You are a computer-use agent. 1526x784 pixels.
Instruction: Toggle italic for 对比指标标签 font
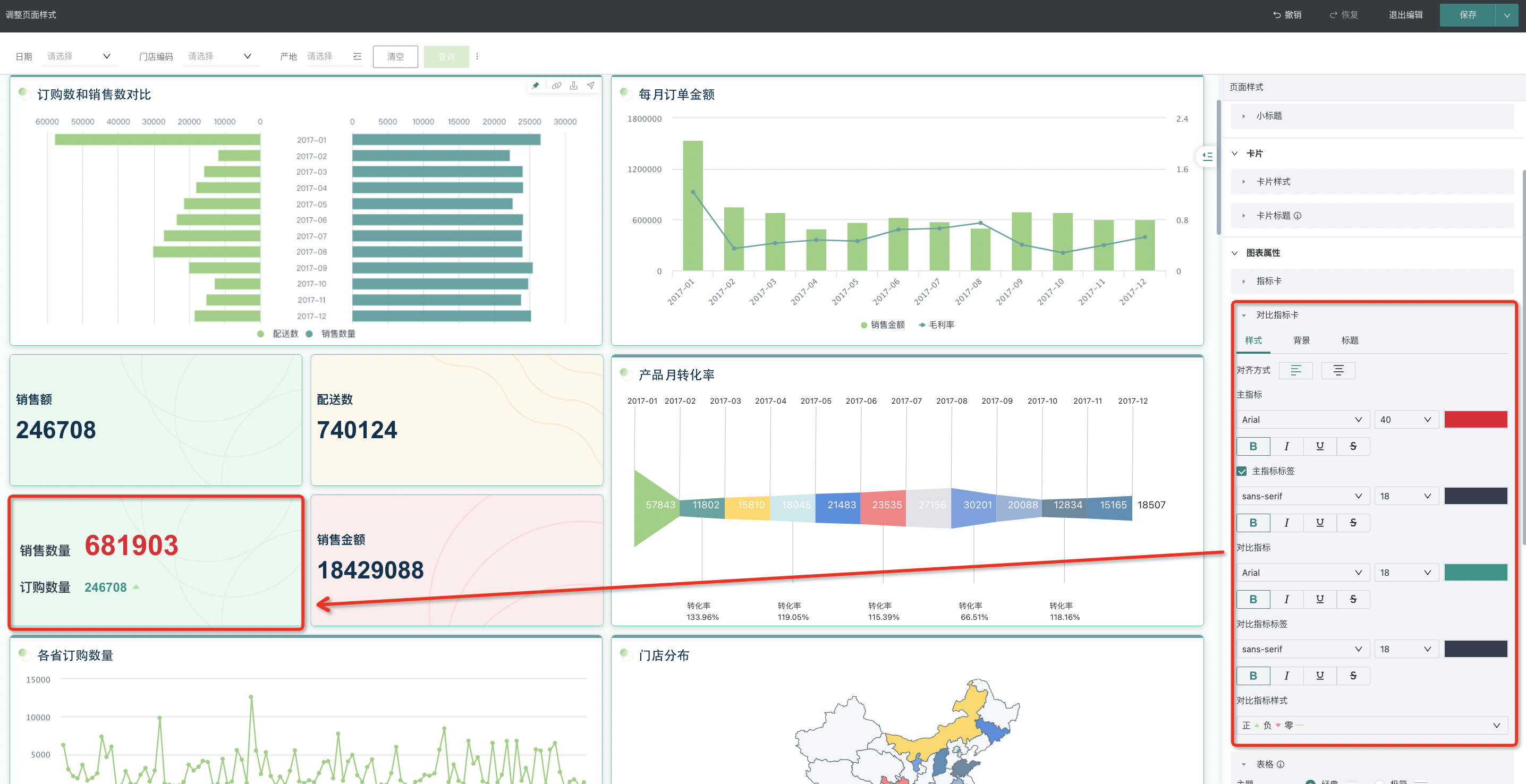tap(1286, 676)
